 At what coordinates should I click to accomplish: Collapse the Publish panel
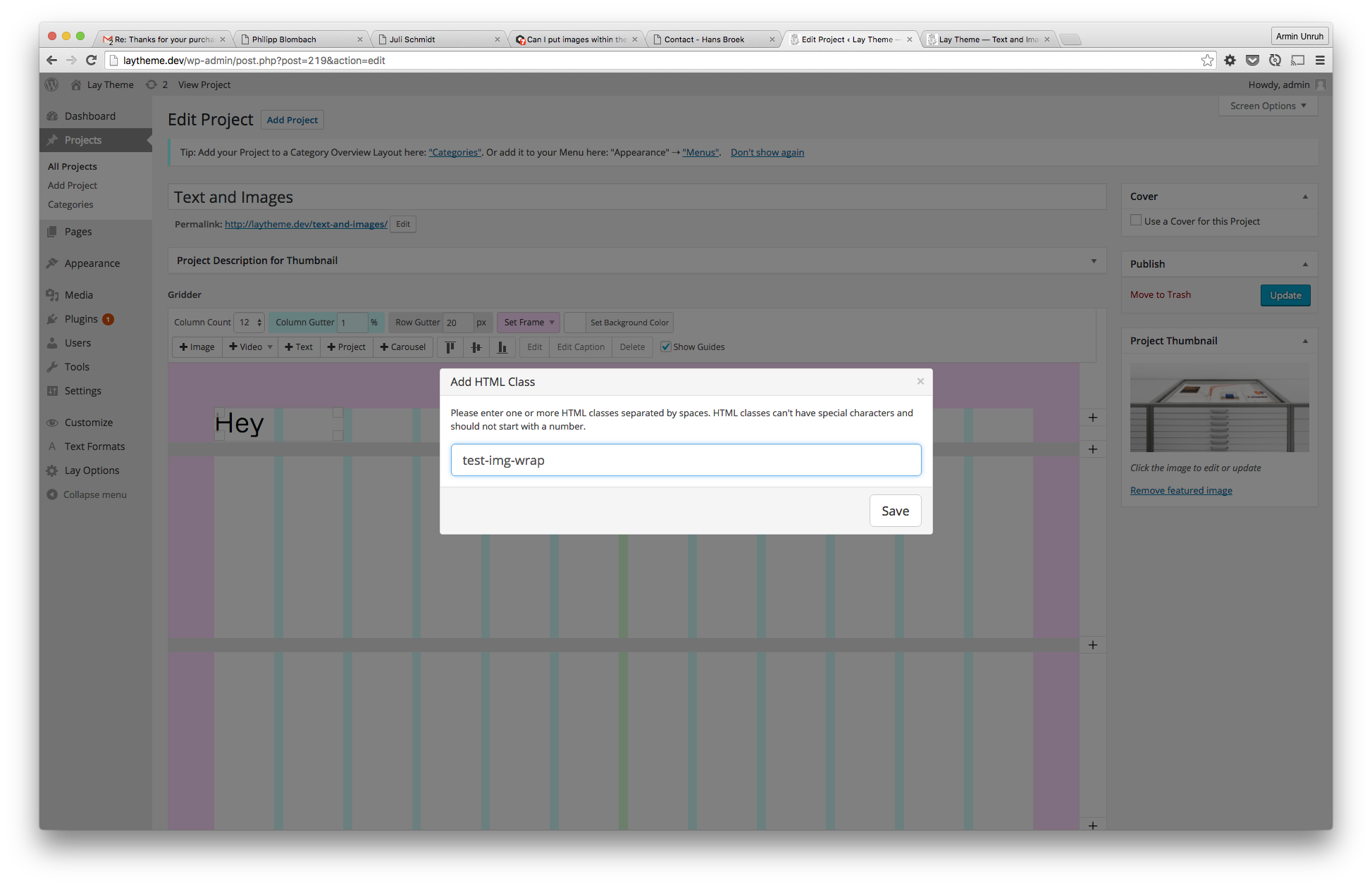[1305, 263]
